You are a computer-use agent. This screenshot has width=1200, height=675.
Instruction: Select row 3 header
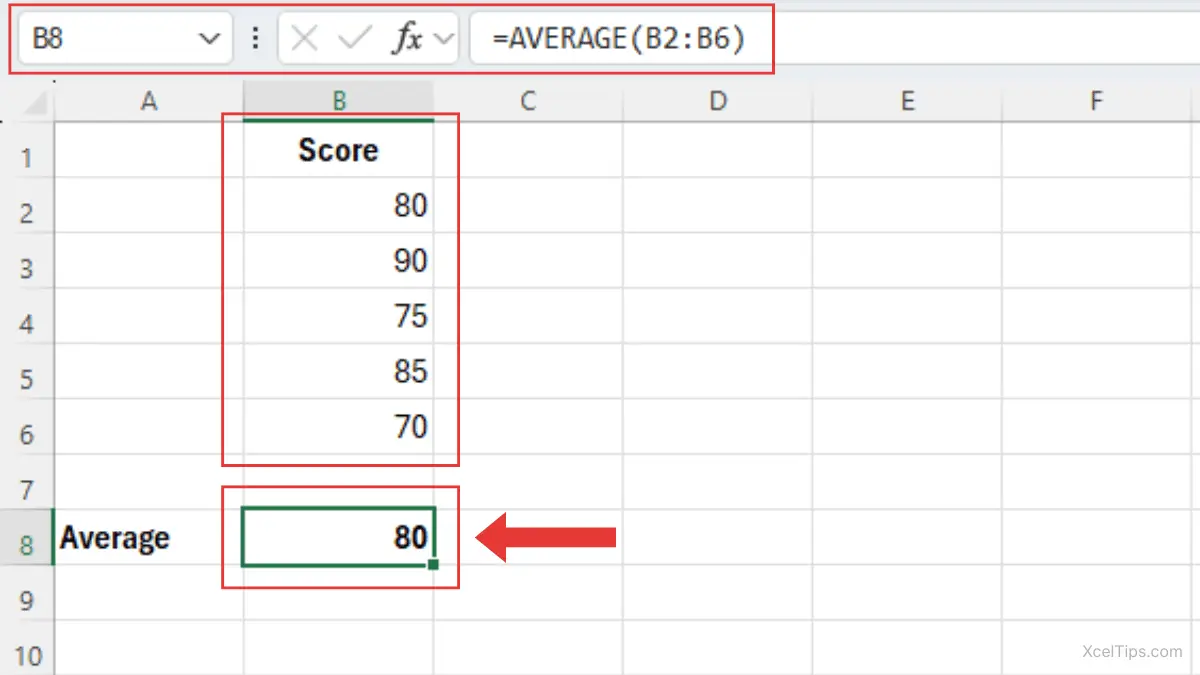(x=29, y=268)
